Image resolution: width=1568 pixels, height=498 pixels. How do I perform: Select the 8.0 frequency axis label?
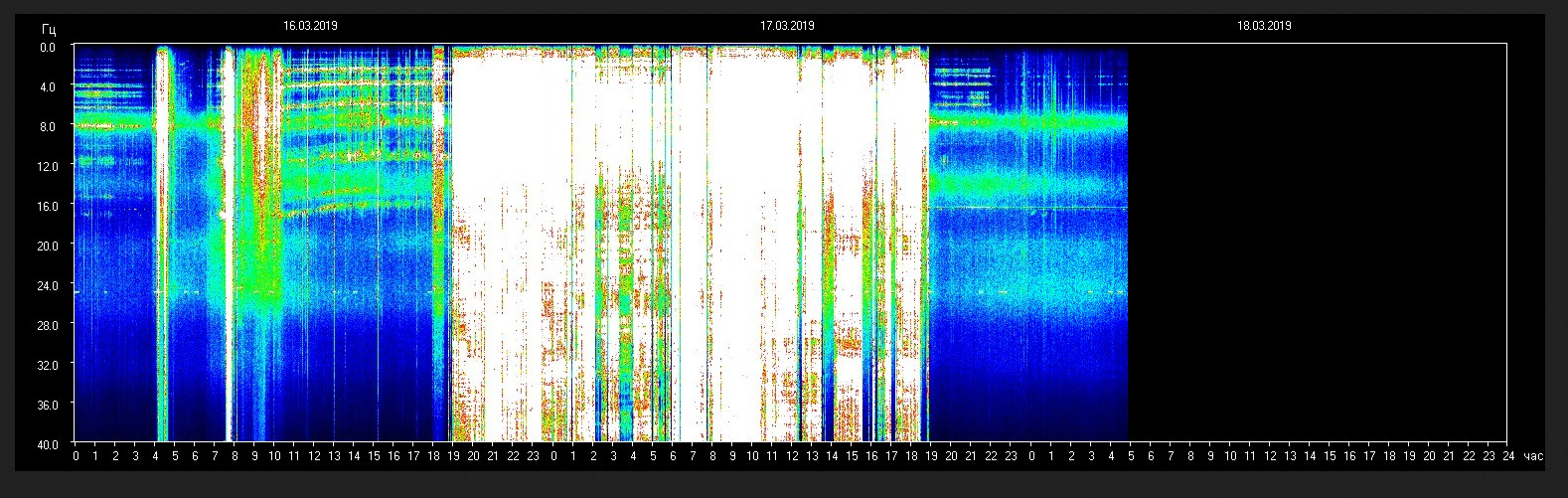(x=49, y=127)
